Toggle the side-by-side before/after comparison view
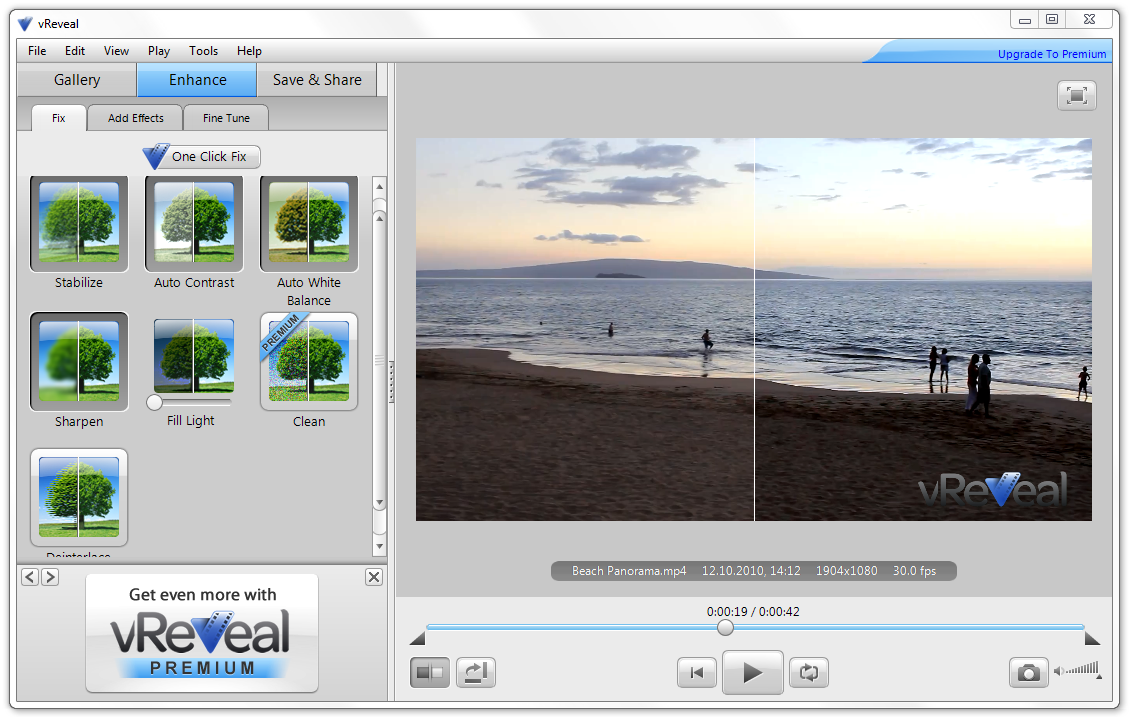1129x717 pixels. pyautogui.click(x=430, y=672)
